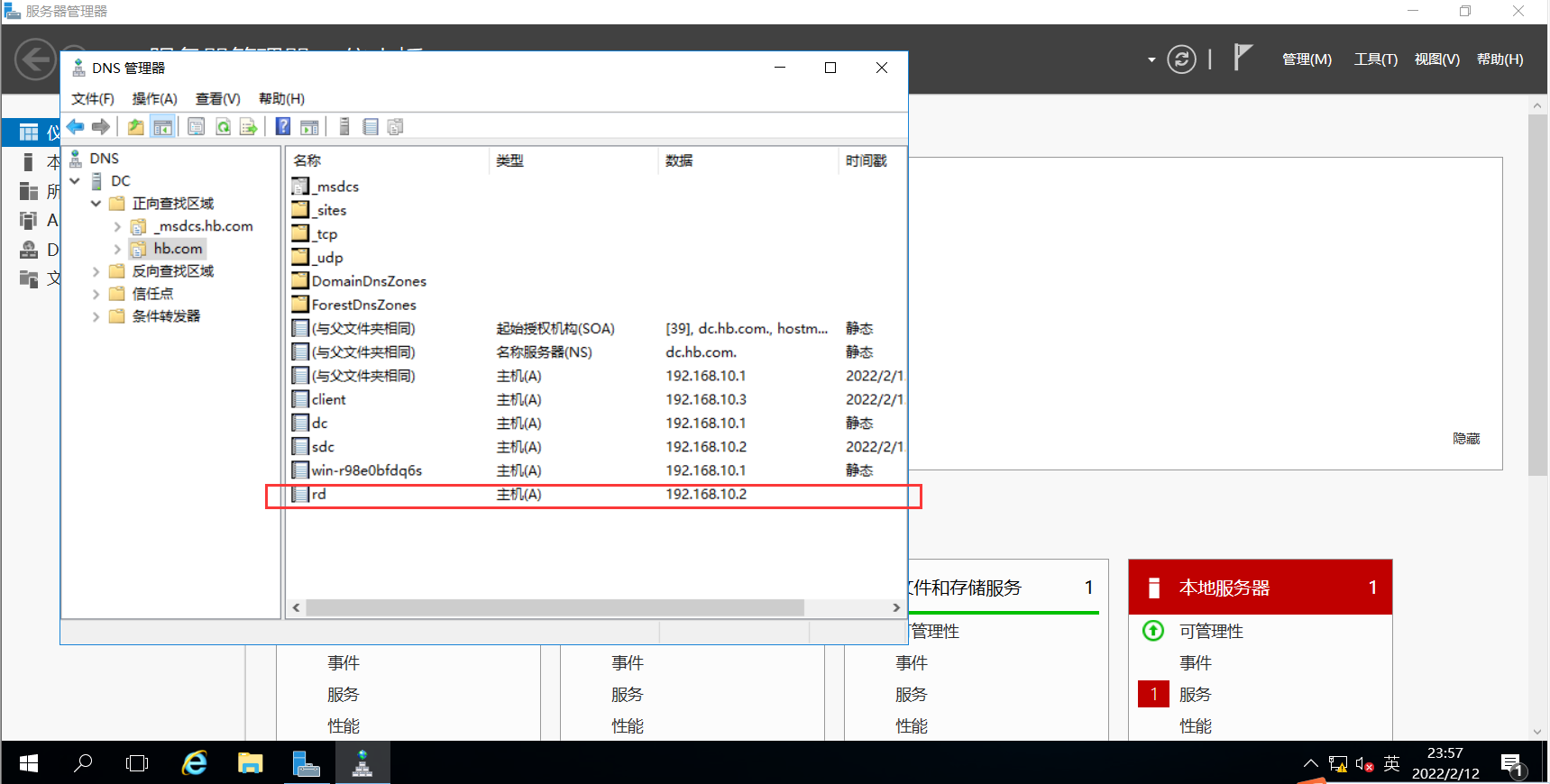This screenshot has width=1550, height=784.
Task: Click the new server toolbar icon
Action: pyautogui.click(x=344, y=127)
